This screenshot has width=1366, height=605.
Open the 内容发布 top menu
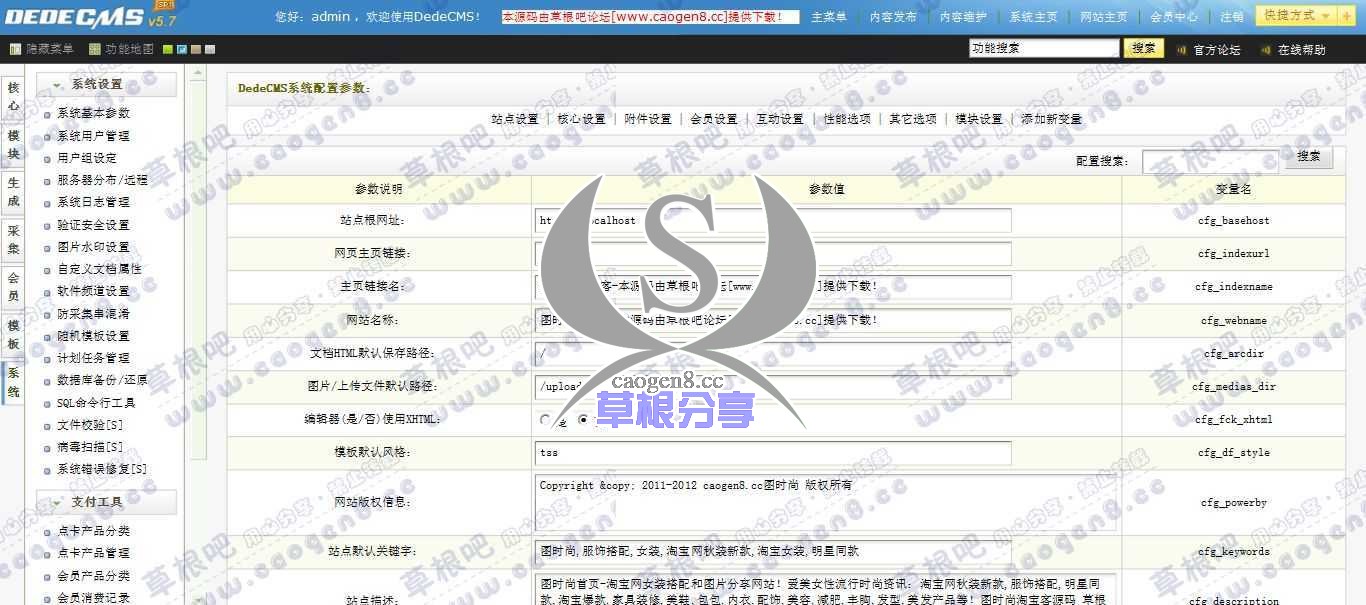893,15
